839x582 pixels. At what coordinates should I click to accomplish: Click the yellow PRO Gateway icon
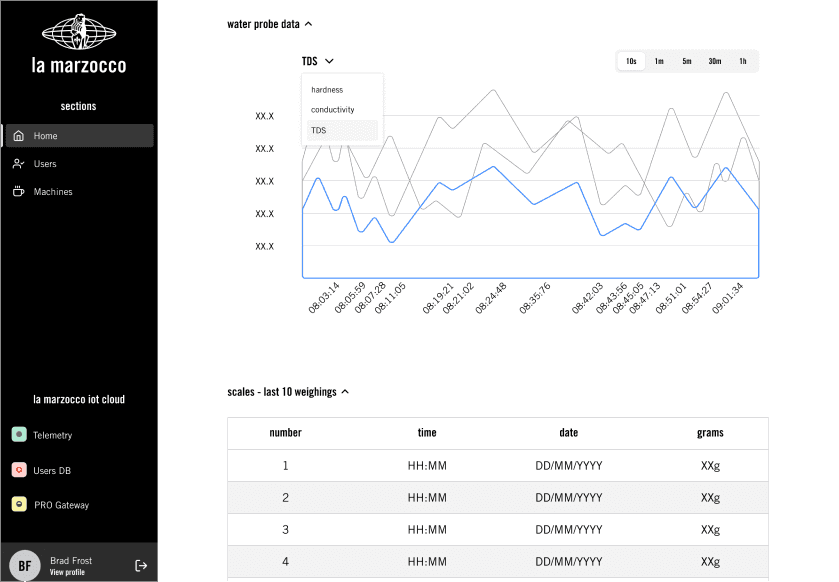tap(19, 504)
